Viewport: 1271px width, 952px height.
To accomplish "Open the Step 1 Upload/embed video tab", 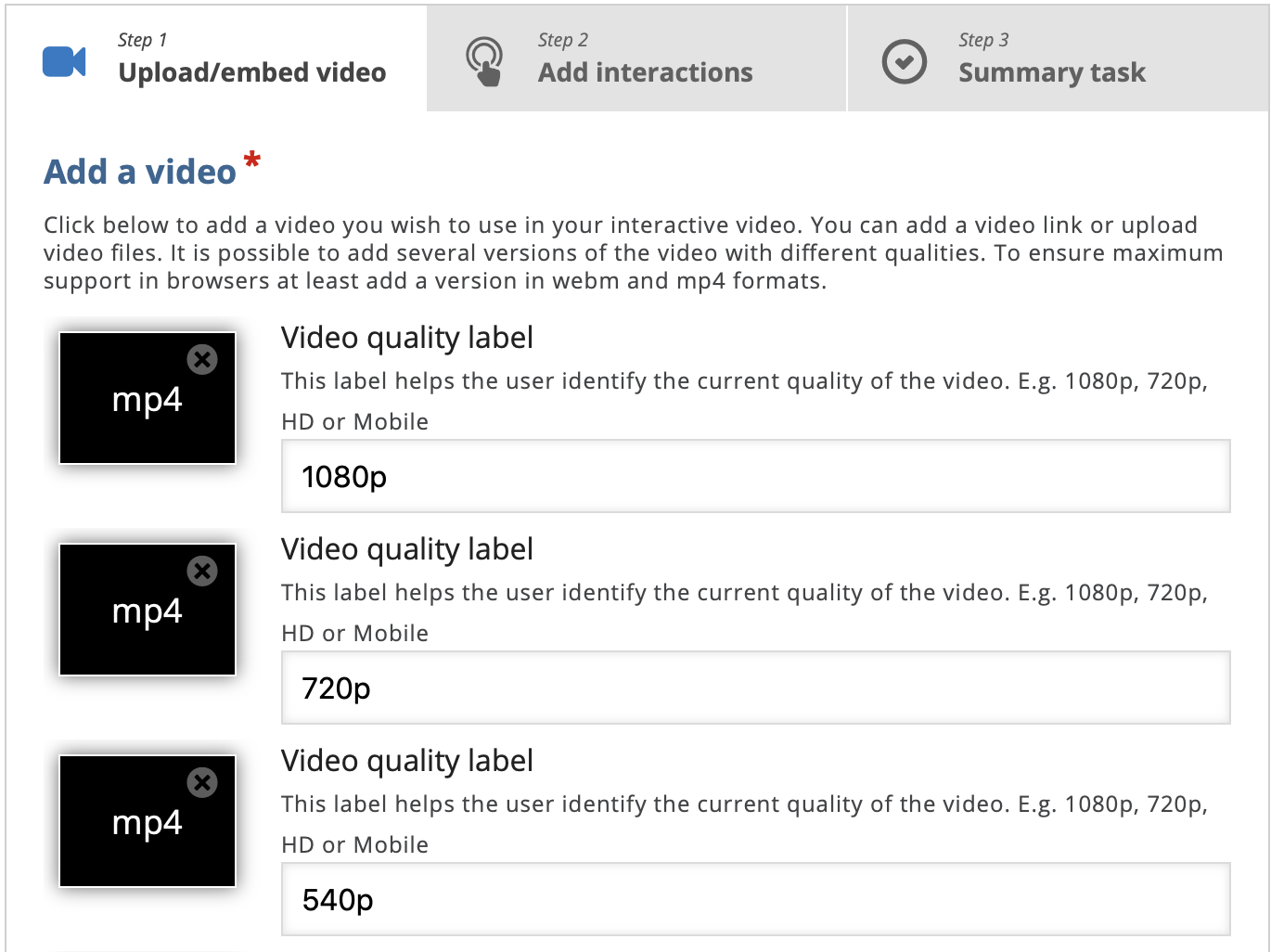I will click(216, 59).
